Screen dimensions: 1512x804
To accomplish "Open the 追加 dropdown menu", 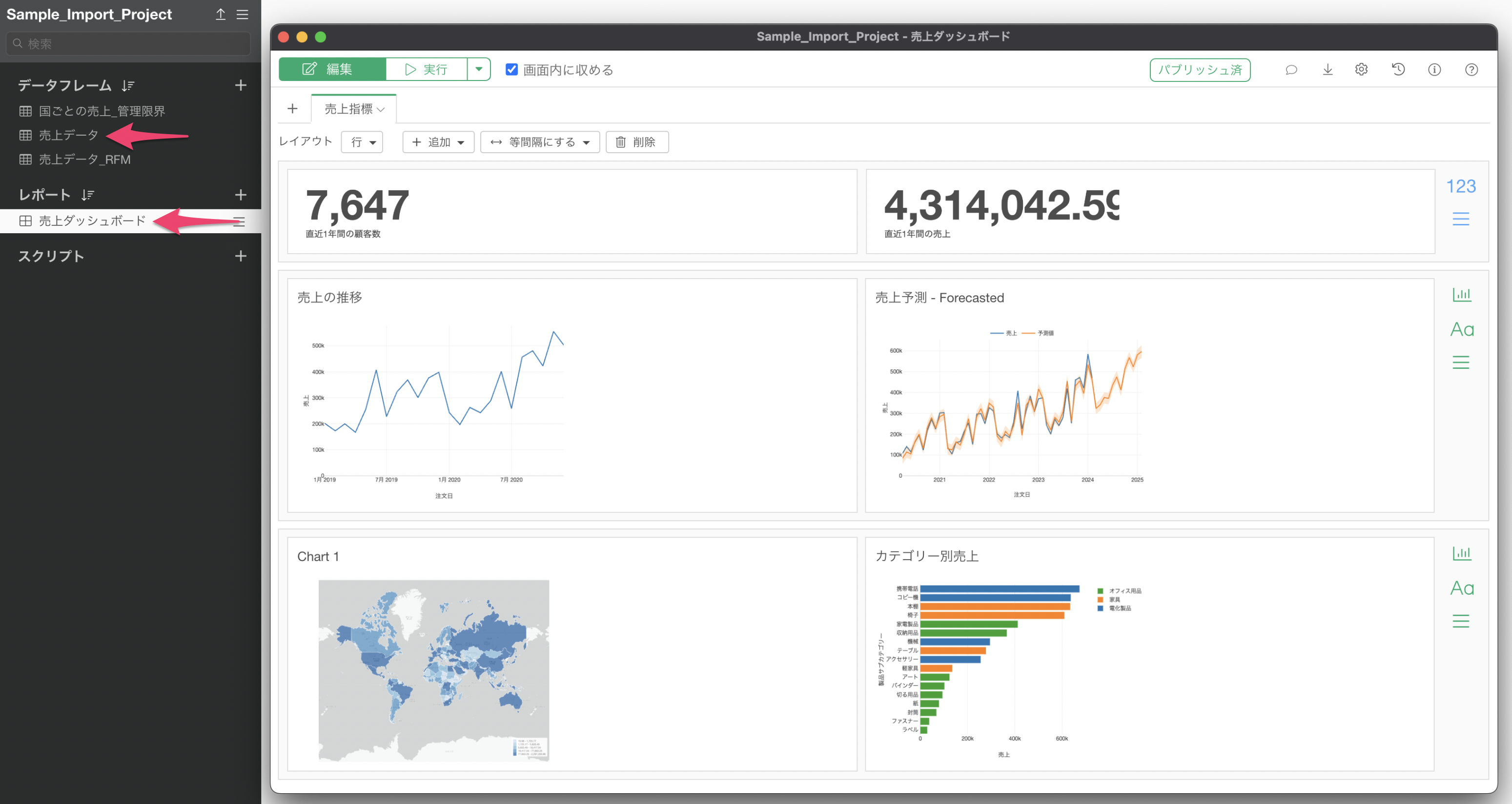I will click(438, 142).
